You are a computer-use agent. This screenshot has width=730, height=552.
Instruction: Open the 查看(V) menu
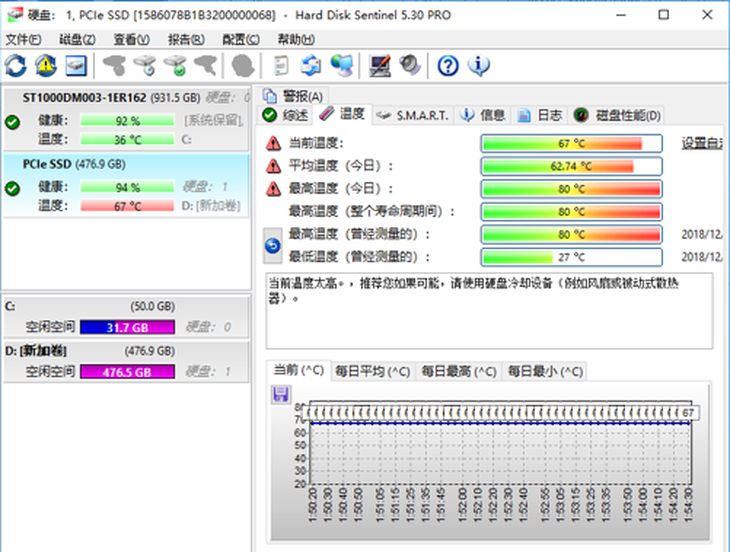coord(132,40)
